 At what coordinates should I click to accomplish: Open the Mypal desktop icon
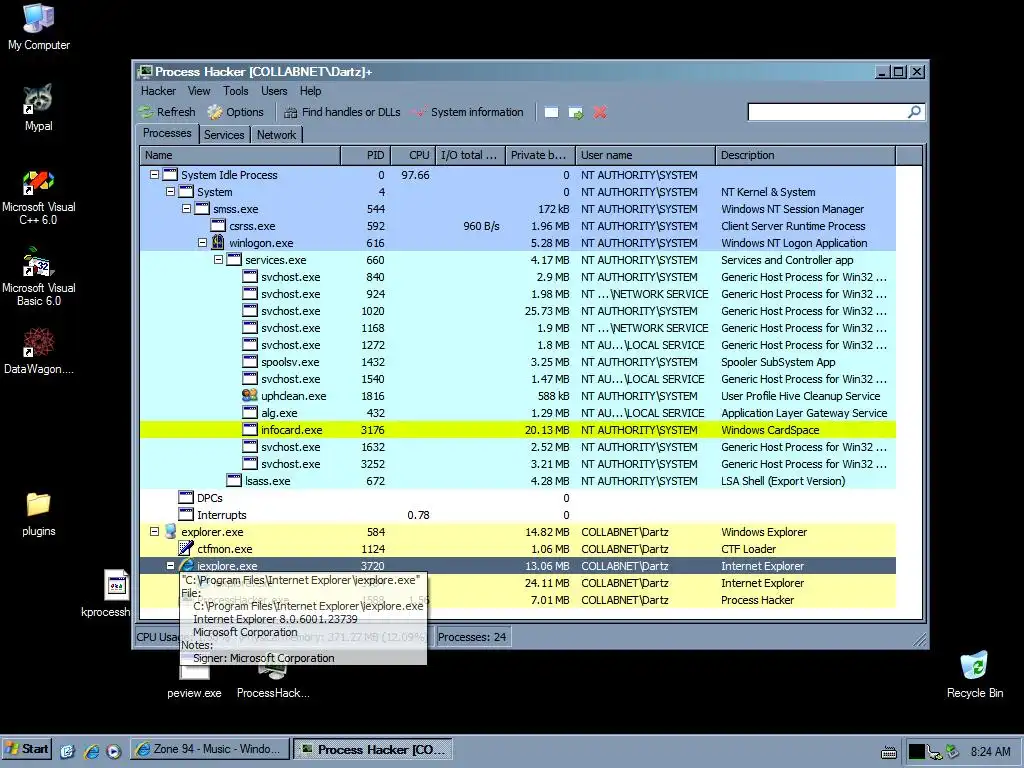39,108
